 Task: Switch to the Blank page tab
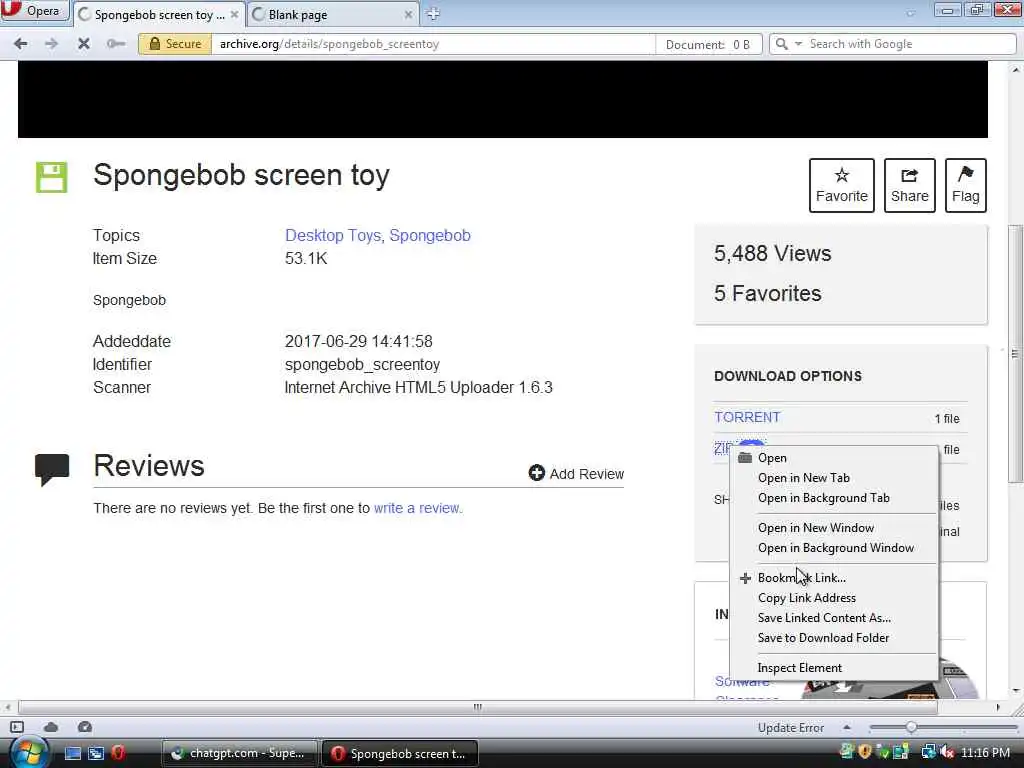click(x=332, y=14)
